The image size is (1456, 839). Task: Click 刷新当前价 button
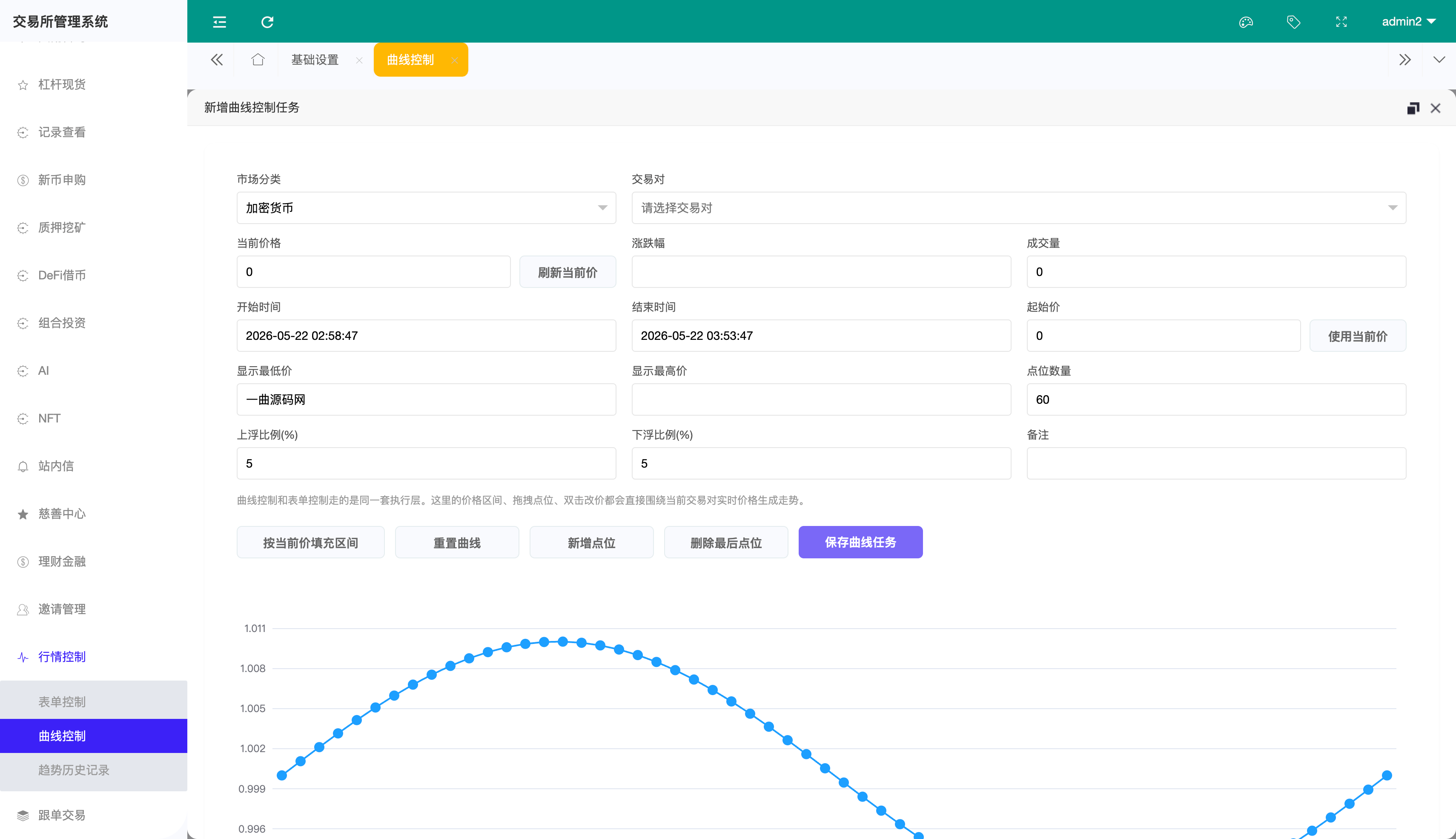[567, 271]
